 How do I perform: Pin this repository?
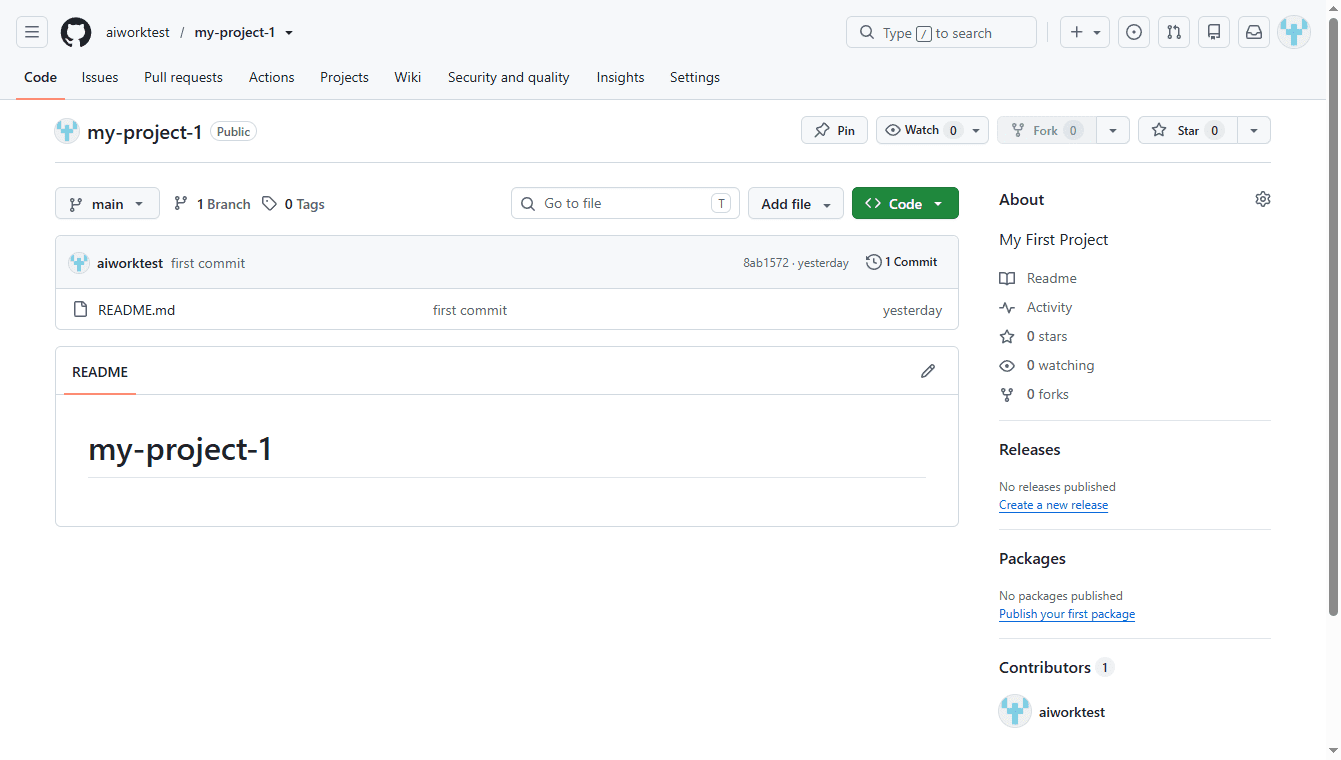tap(834, 130)
